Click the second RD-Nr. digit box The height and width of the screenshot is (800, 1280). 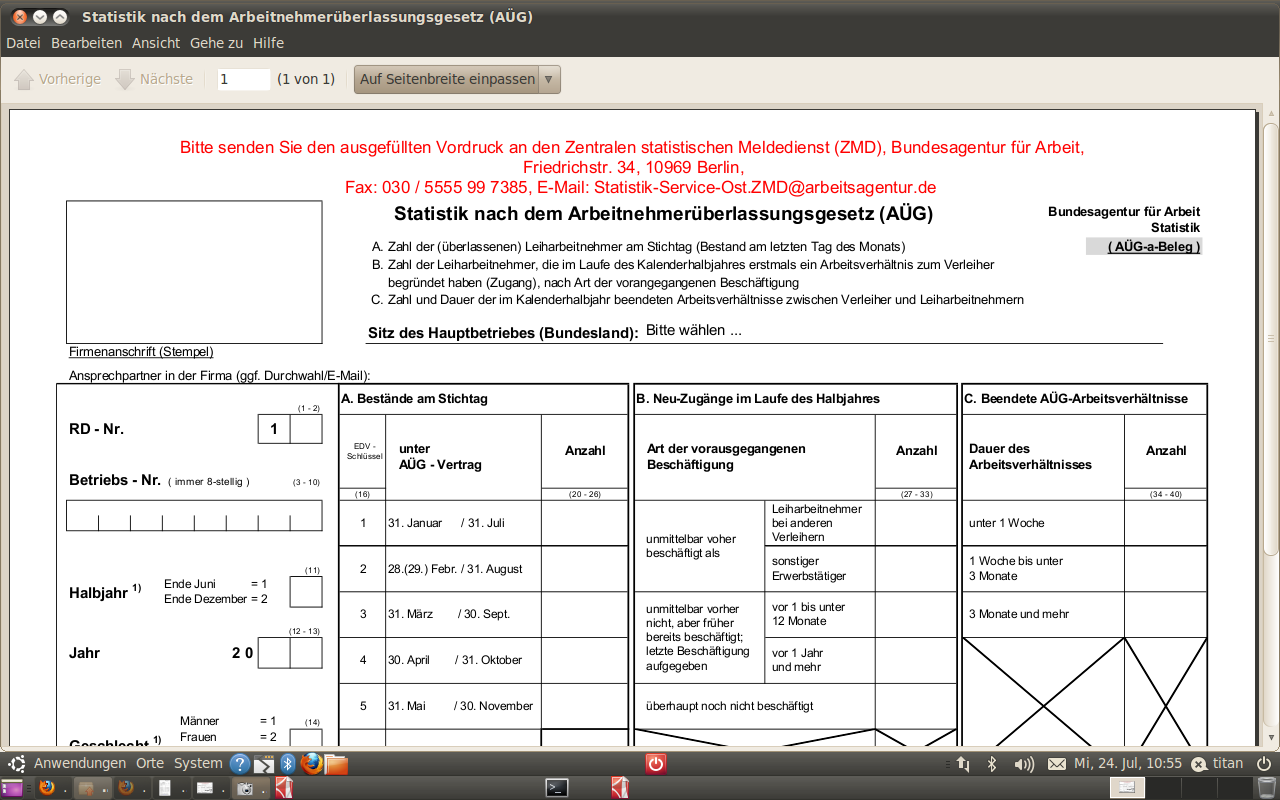(x=306, y=429)
